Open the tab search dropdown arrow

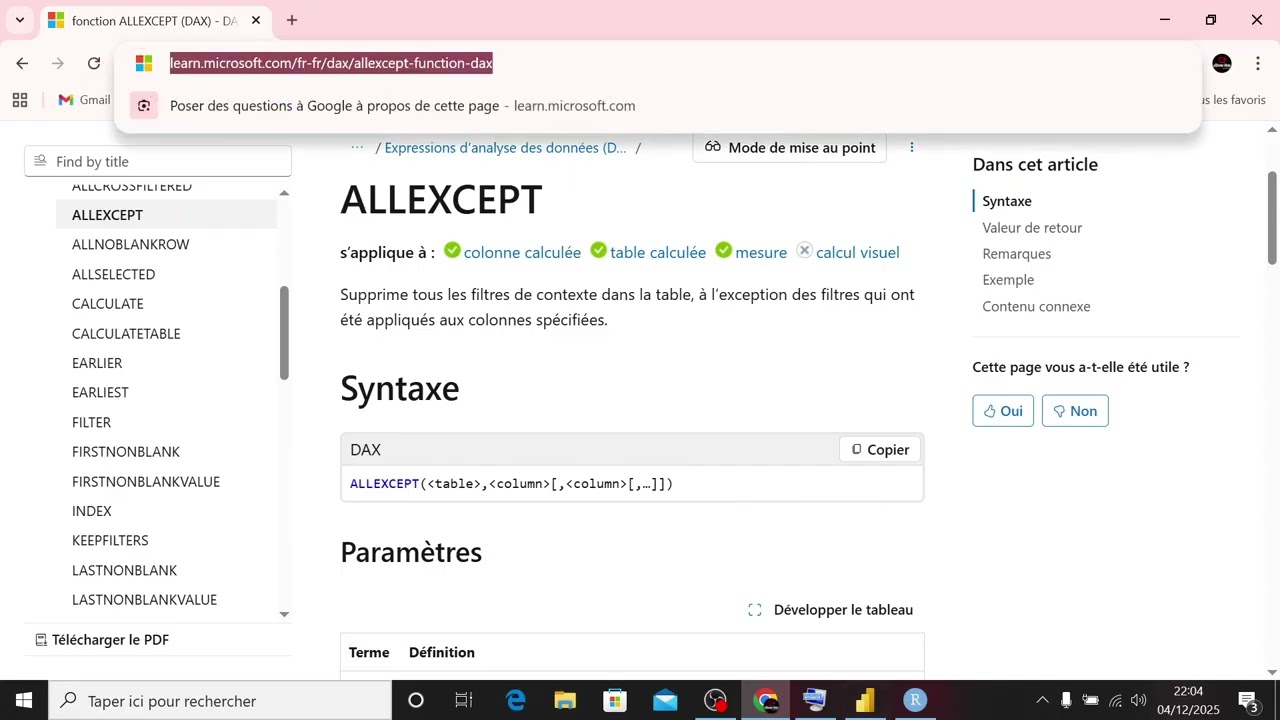click(19, 20)
